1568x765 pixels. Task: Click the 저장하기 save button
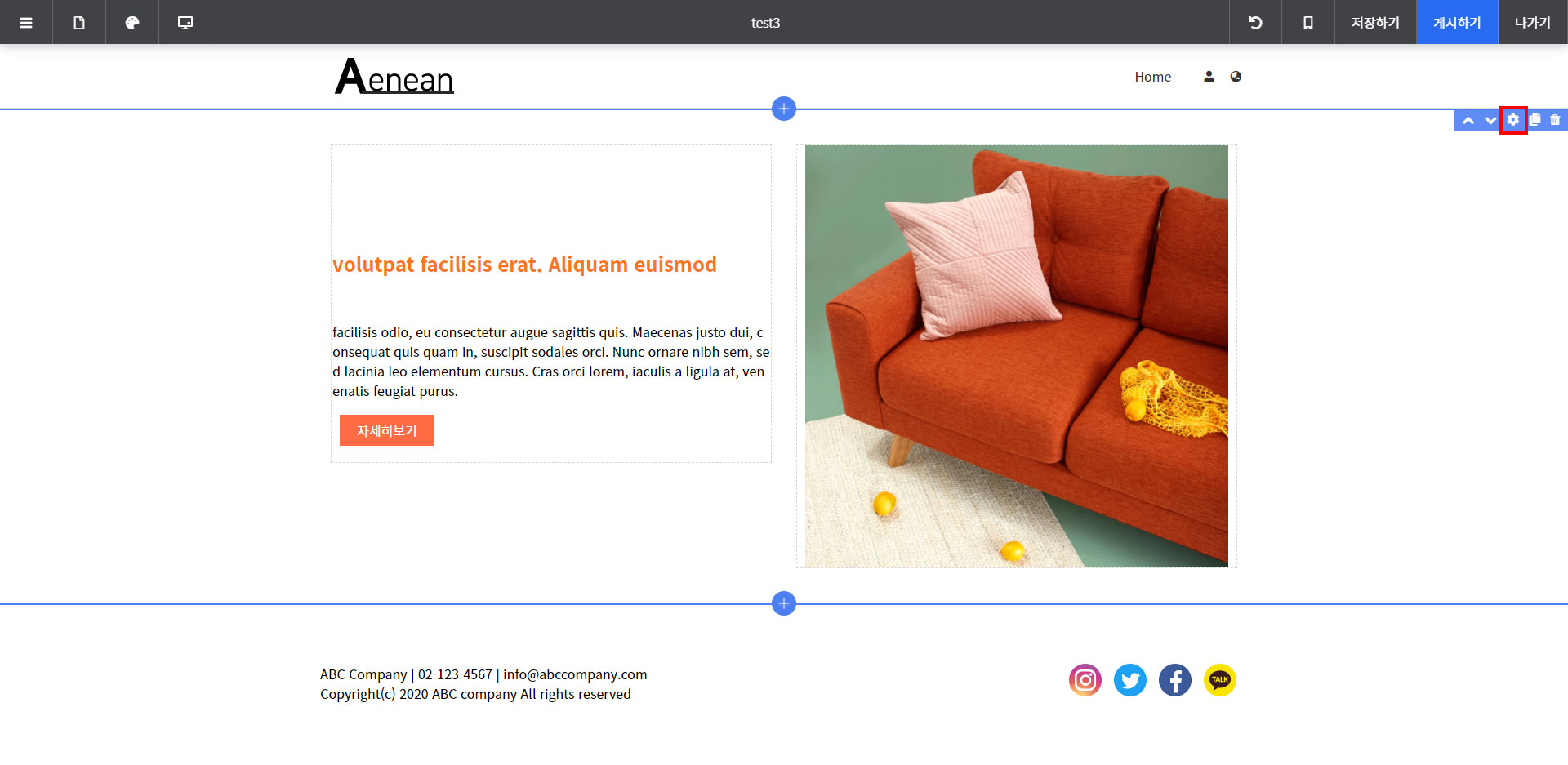[x=1375, y=22]
